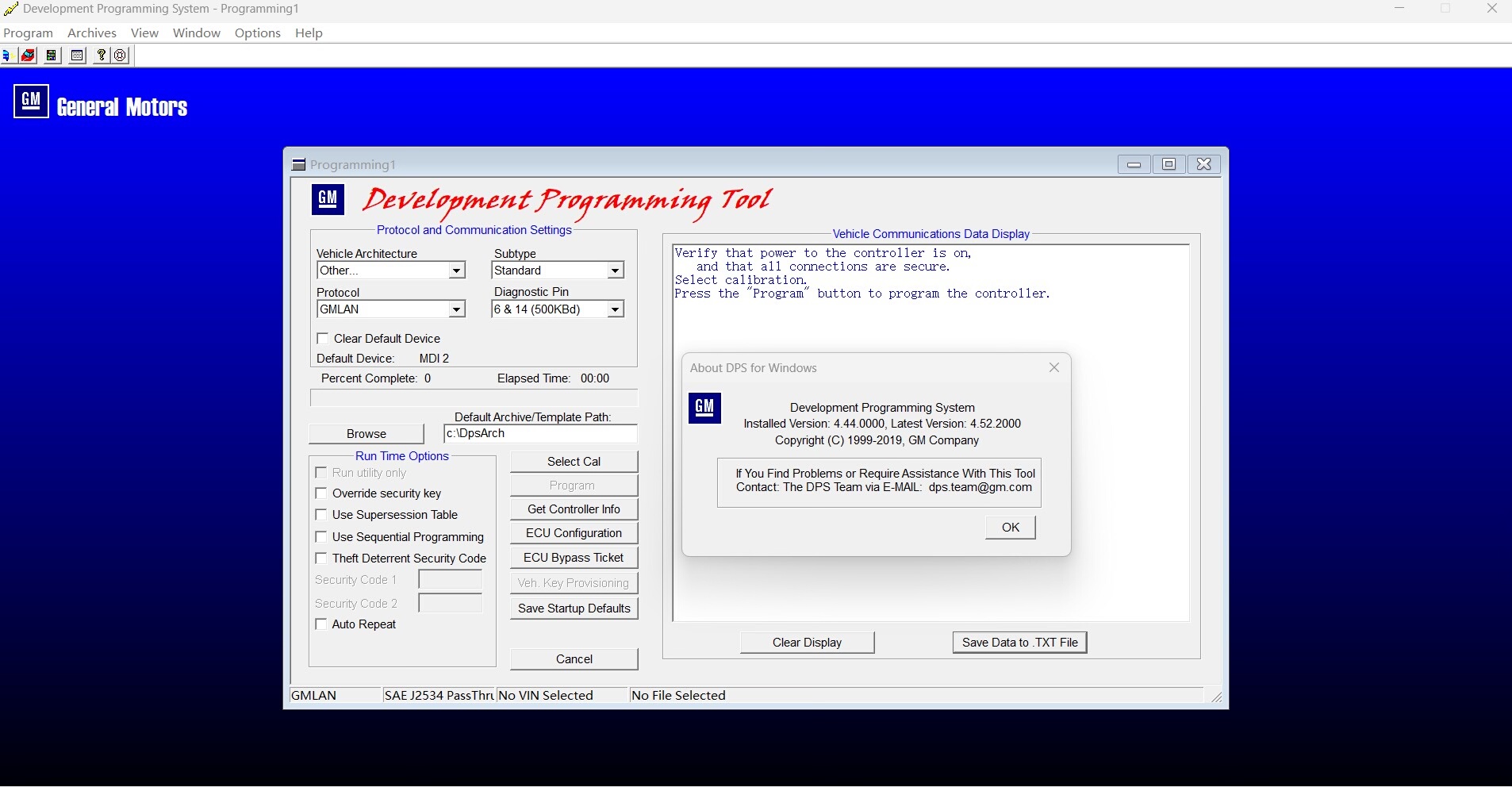Expand the Vehicle Architecture dropdown
The image size is (1512, 787).
pos(456,271)
